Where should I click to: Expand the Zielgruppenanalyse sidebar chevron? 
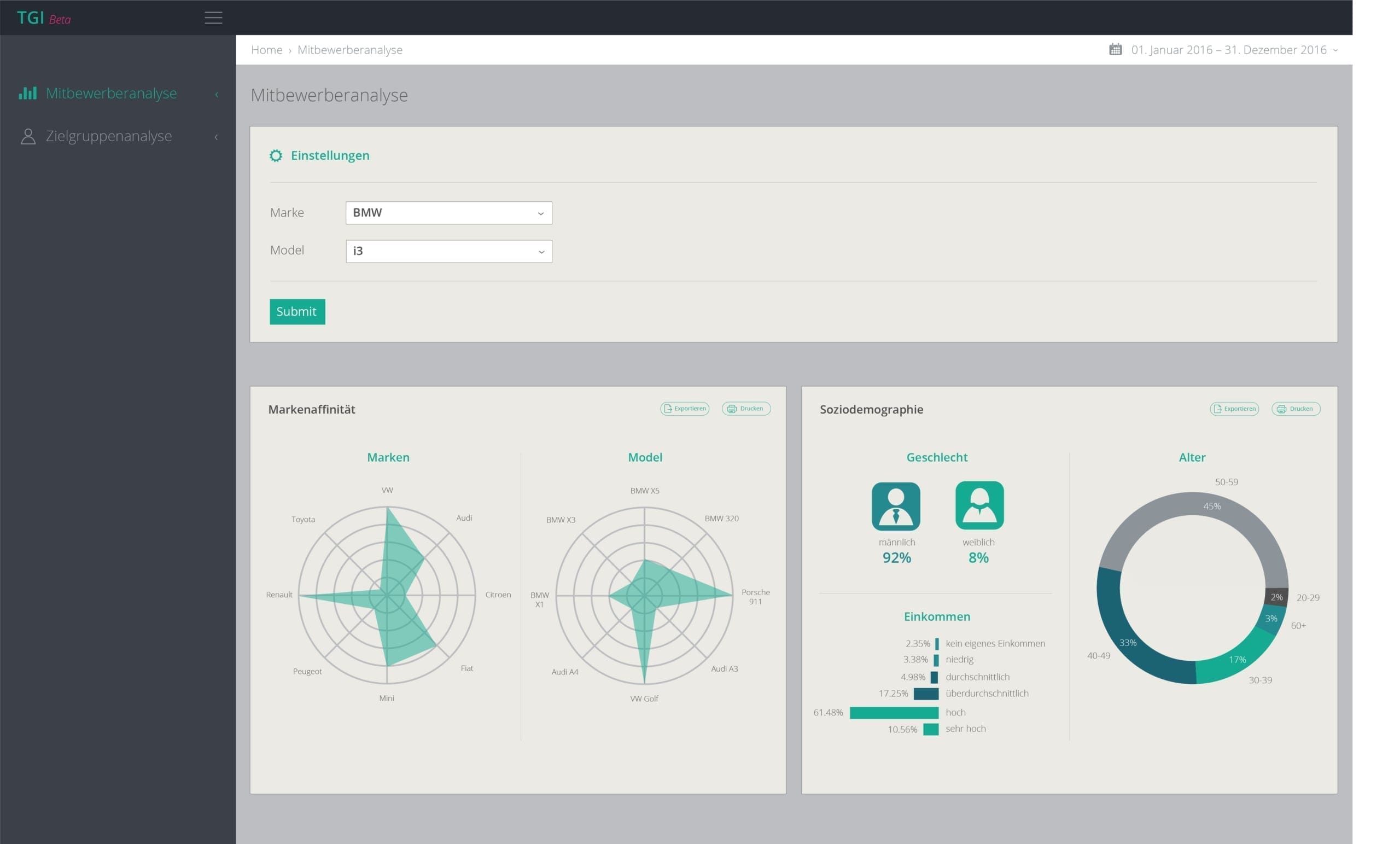click(216, 136)
